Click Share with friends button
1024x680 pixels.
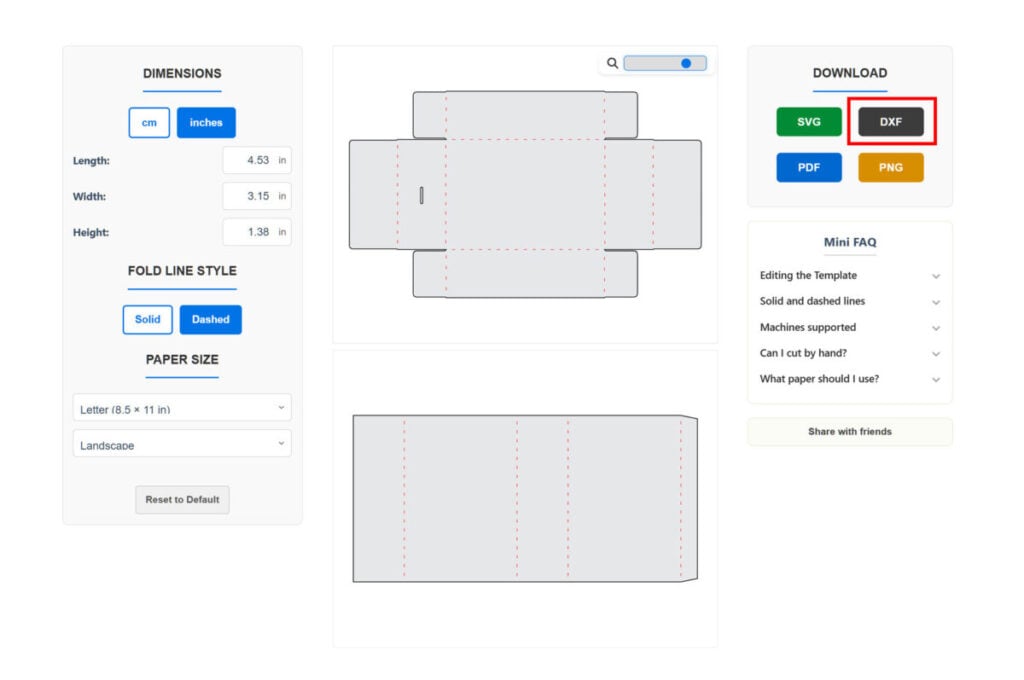click(x=849, y=432)
